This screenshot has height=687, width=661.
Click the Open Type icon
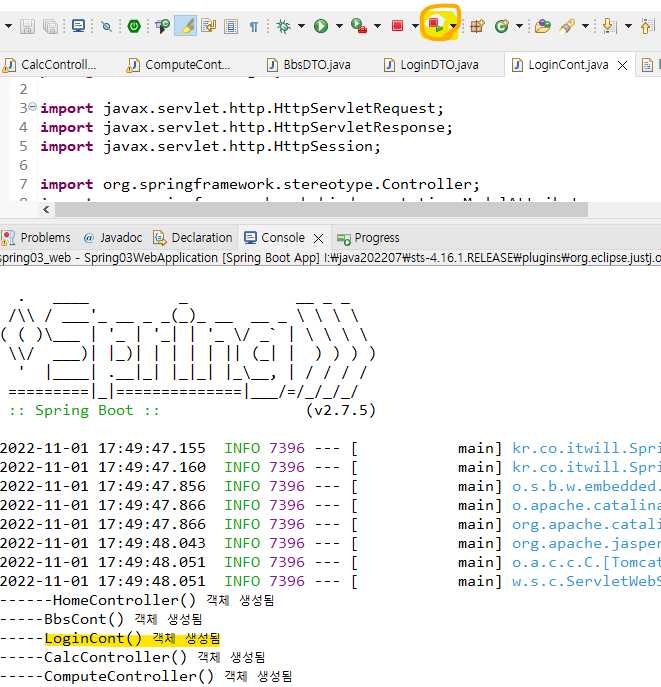pos(542,26)
